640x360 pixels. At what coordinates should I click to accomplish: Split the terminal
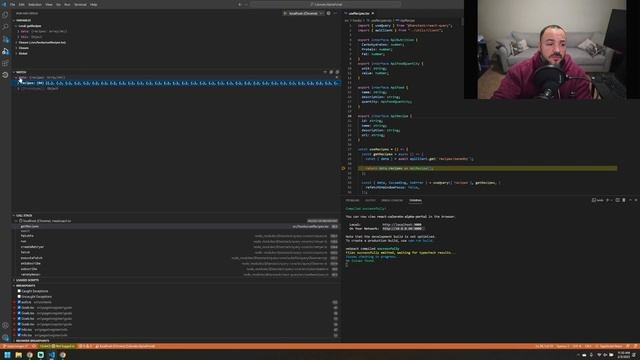tap(618, 200)
